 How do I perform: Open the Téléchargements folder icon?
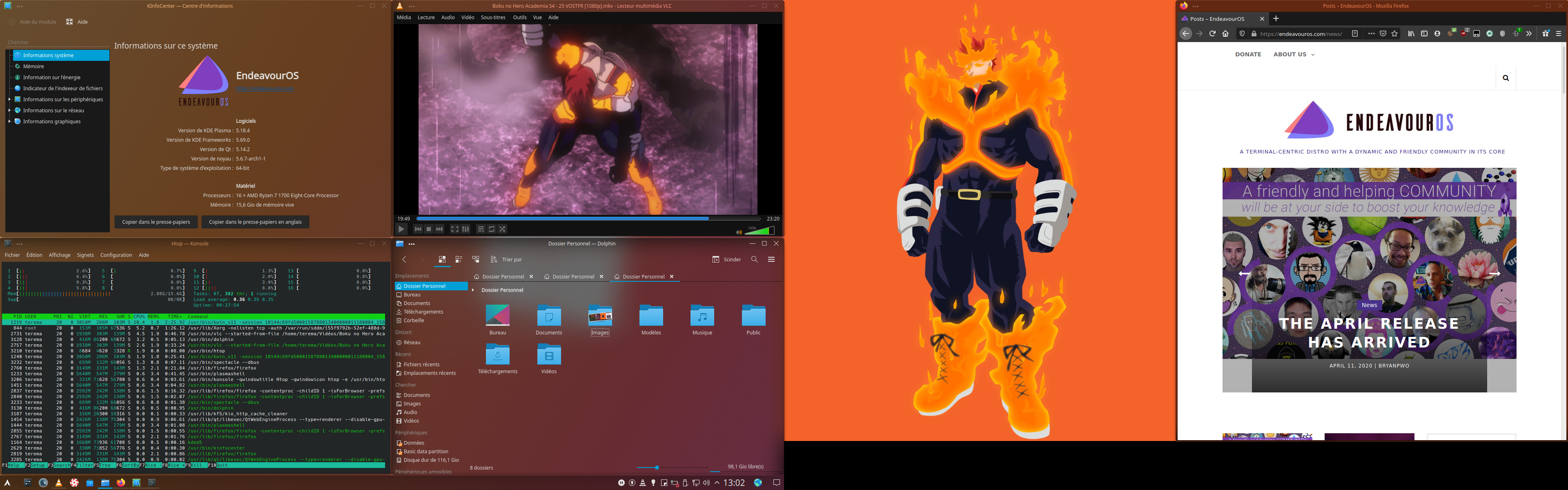pyautogui.click(x=498, y=359)
